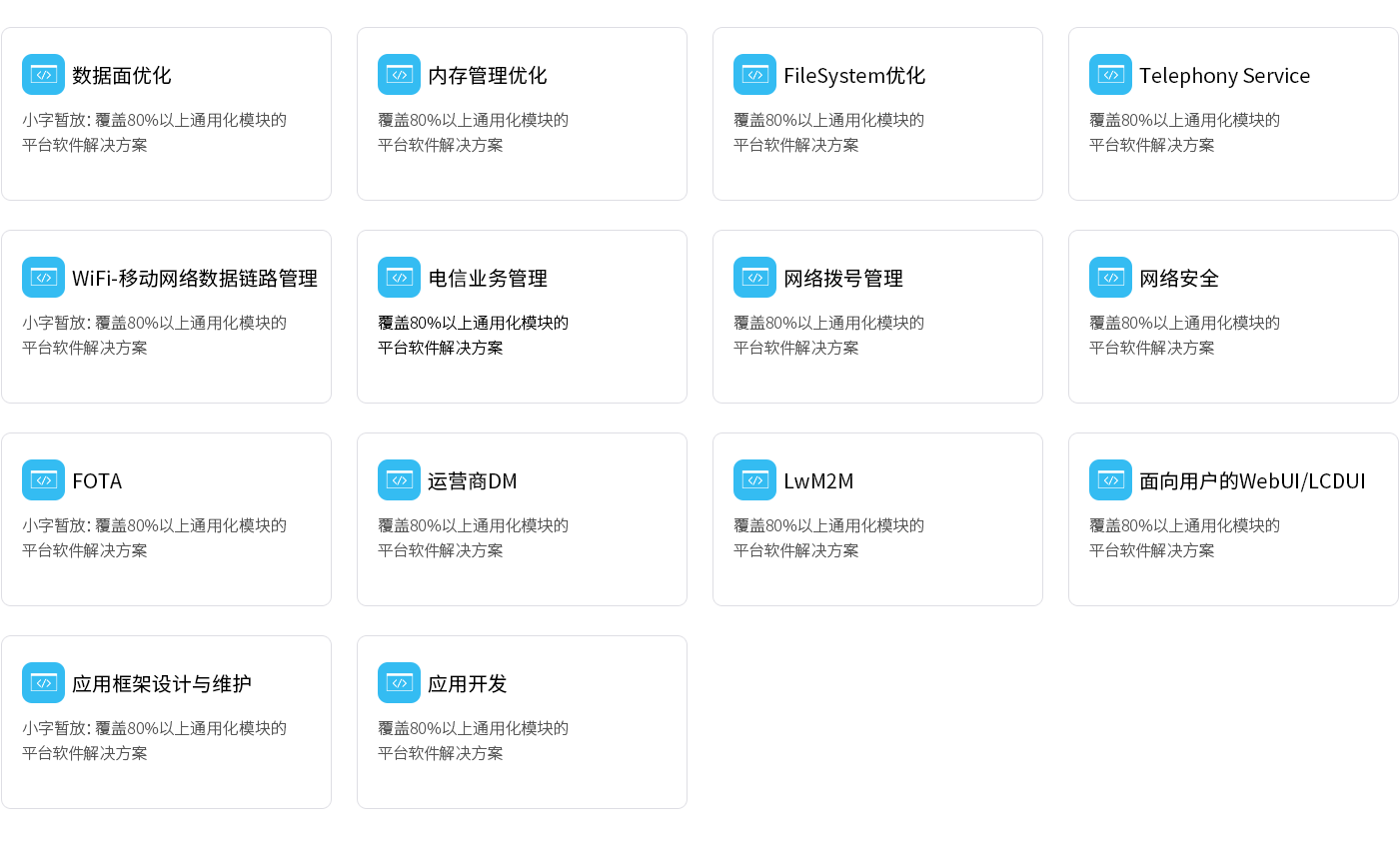Open the 网络拨号管理 heading

[842, 279]
